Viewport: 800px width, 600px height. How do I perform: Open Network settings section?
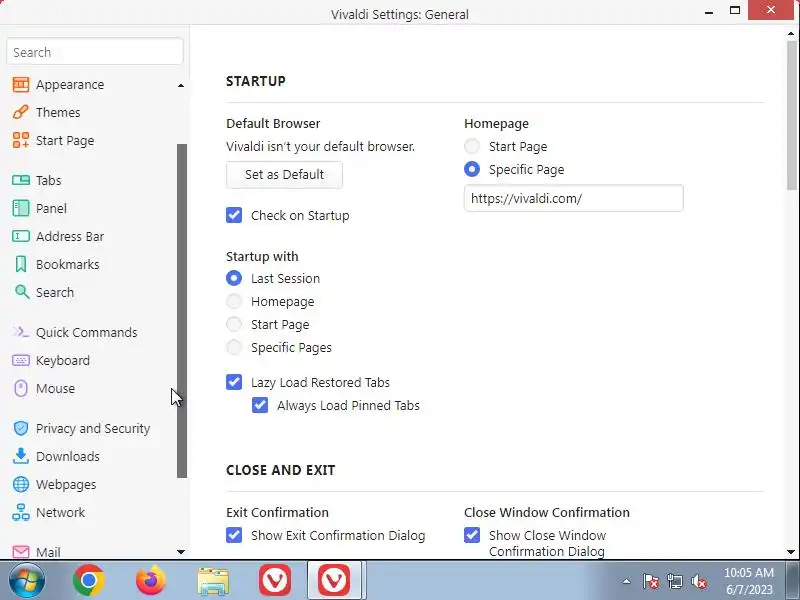tap(60, 512)
